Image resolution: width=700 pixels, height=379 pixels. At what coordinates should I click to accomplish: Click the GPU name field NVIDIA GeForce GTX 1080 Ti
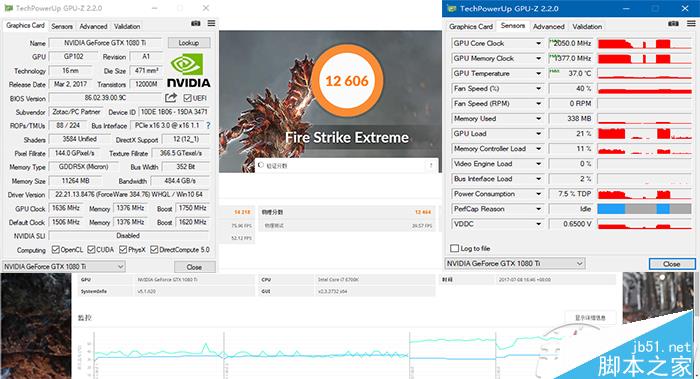(105, 43)
